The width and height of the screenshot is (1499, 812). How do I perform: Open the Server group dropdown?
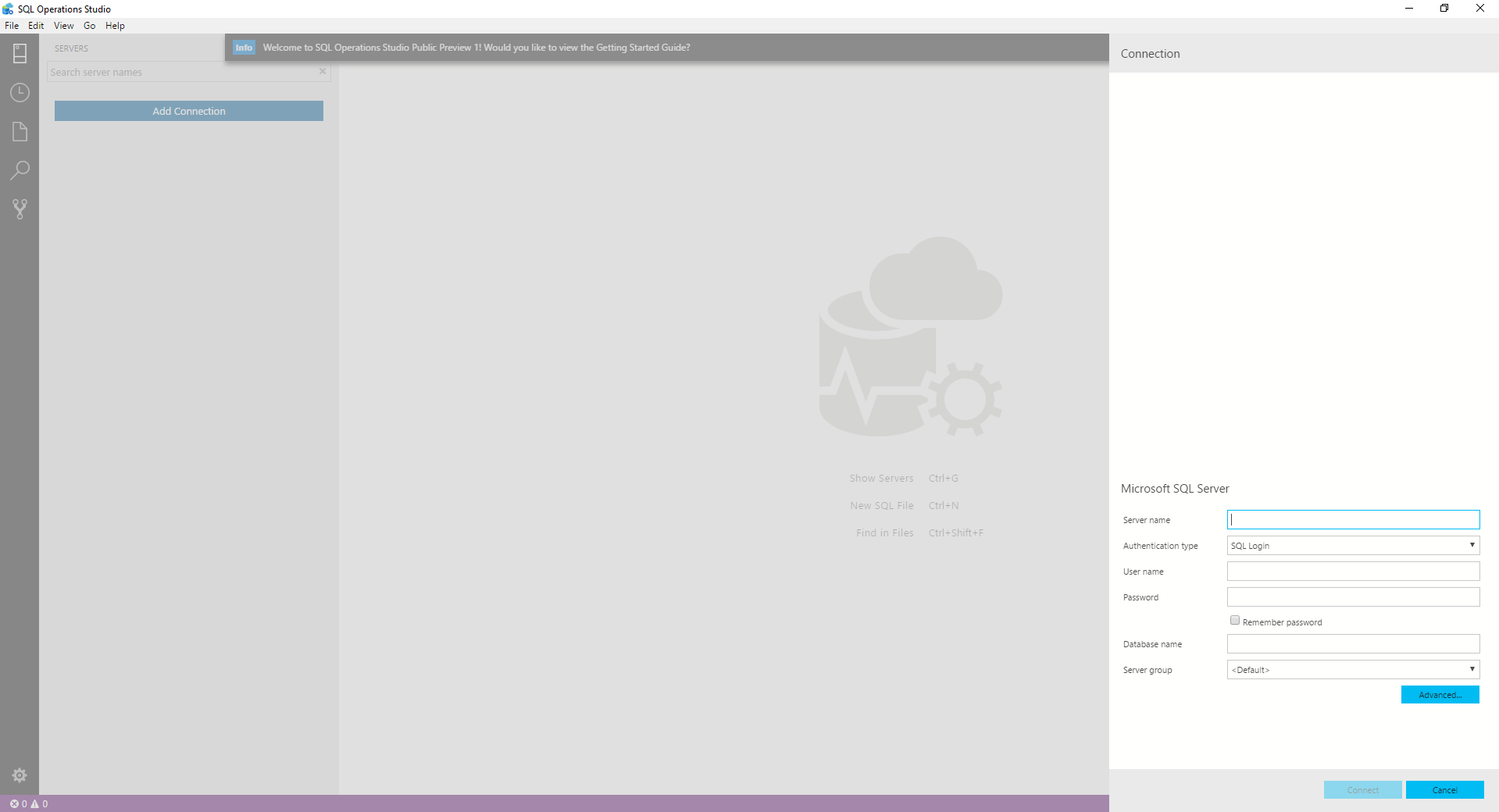pos(1353,670)
